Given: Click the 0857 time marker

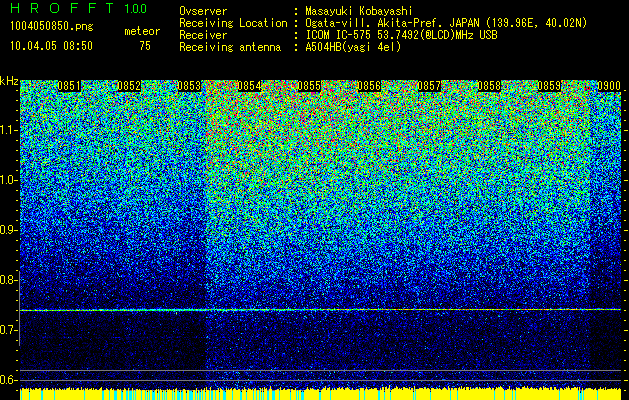Looking at the screenshot, I should point(429,86).
